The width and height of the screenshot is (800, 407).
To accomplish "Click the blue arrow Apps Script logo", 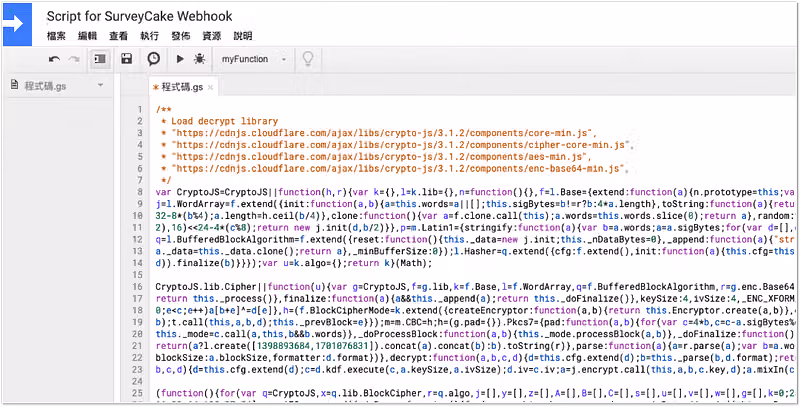I will (17, 24).
